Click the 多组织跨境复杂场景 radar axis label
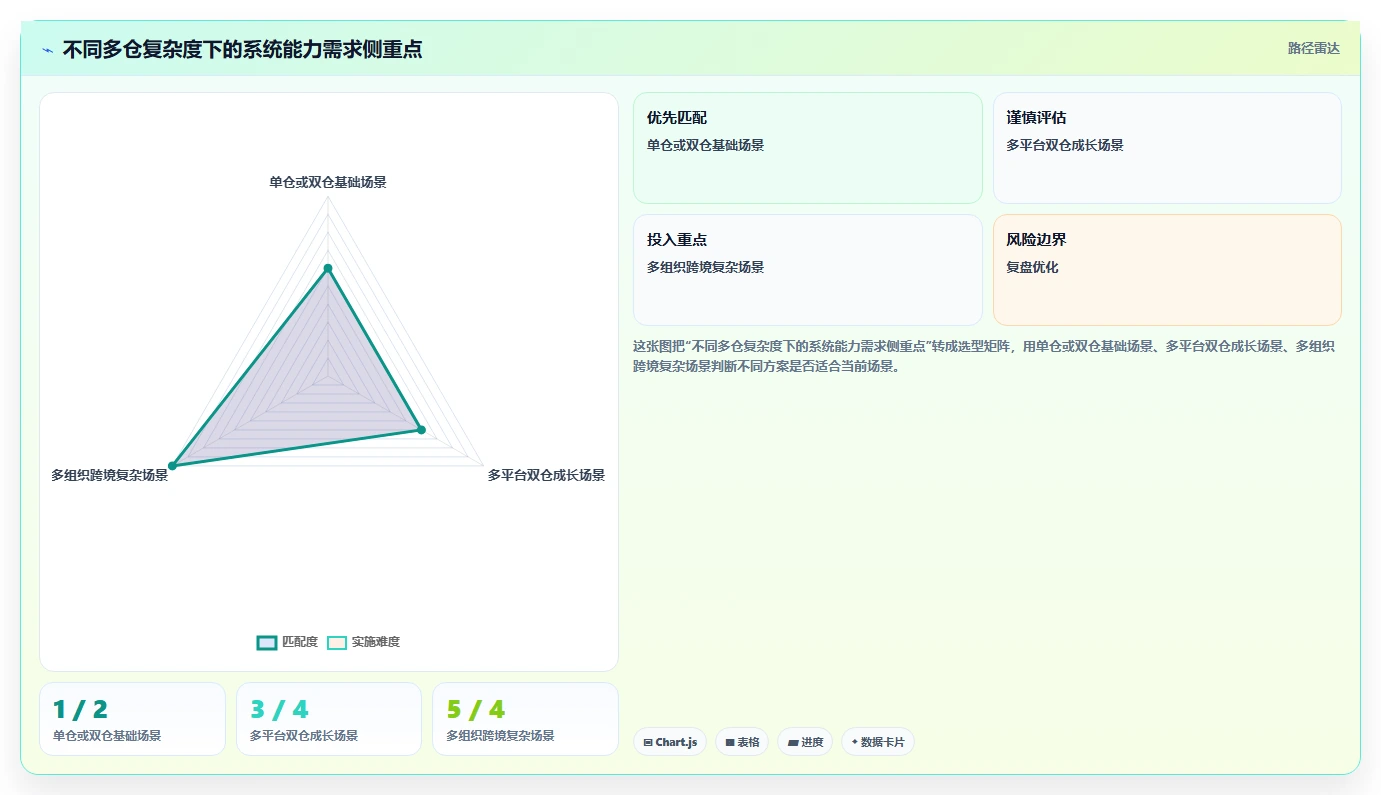This screenshot has height=795, width=1381. click(110, 475)
